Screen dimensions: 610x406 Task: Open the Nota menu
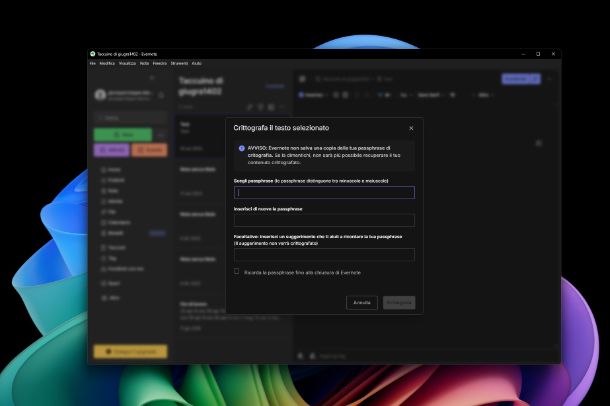tap(144, 63)
